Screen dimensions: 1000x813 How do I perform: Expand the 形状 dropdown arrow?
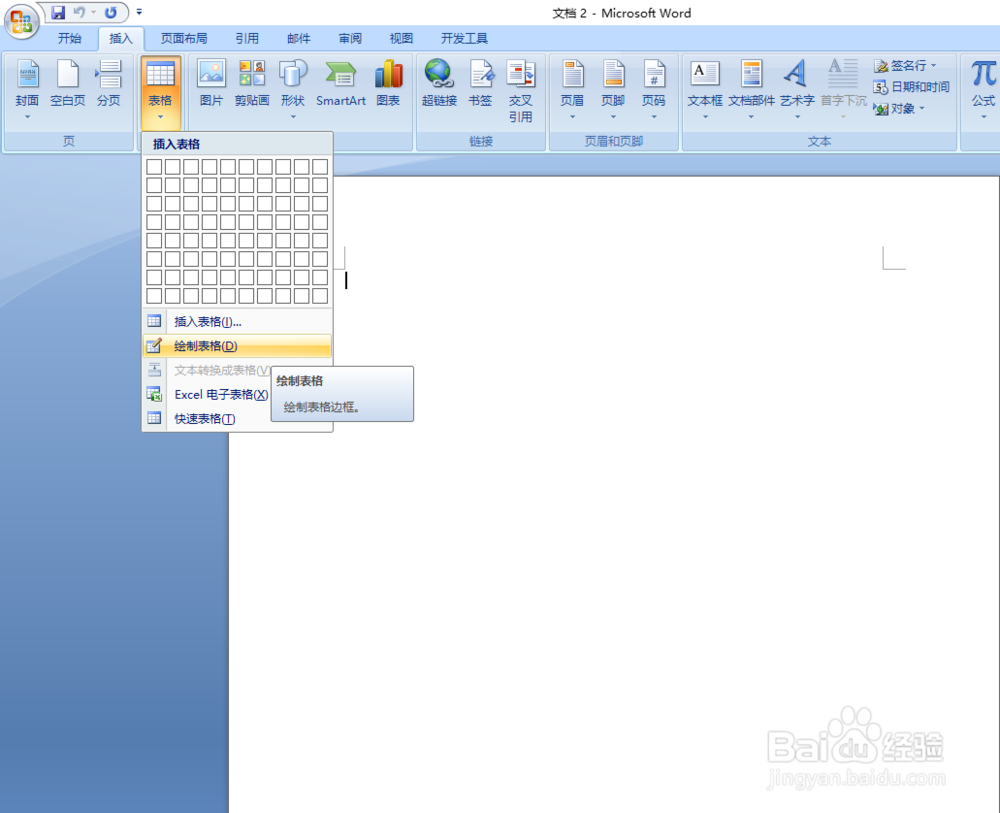tap(293, 117)
